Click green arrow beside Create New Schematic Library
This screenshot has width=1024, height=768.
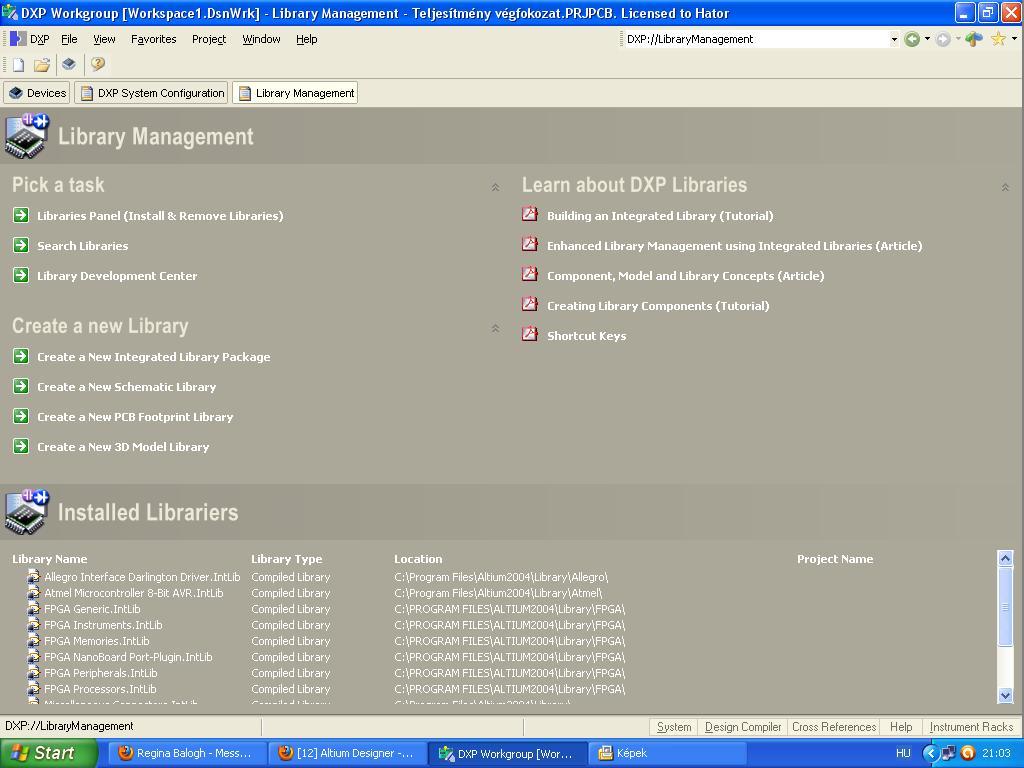(x=21, y=386)
